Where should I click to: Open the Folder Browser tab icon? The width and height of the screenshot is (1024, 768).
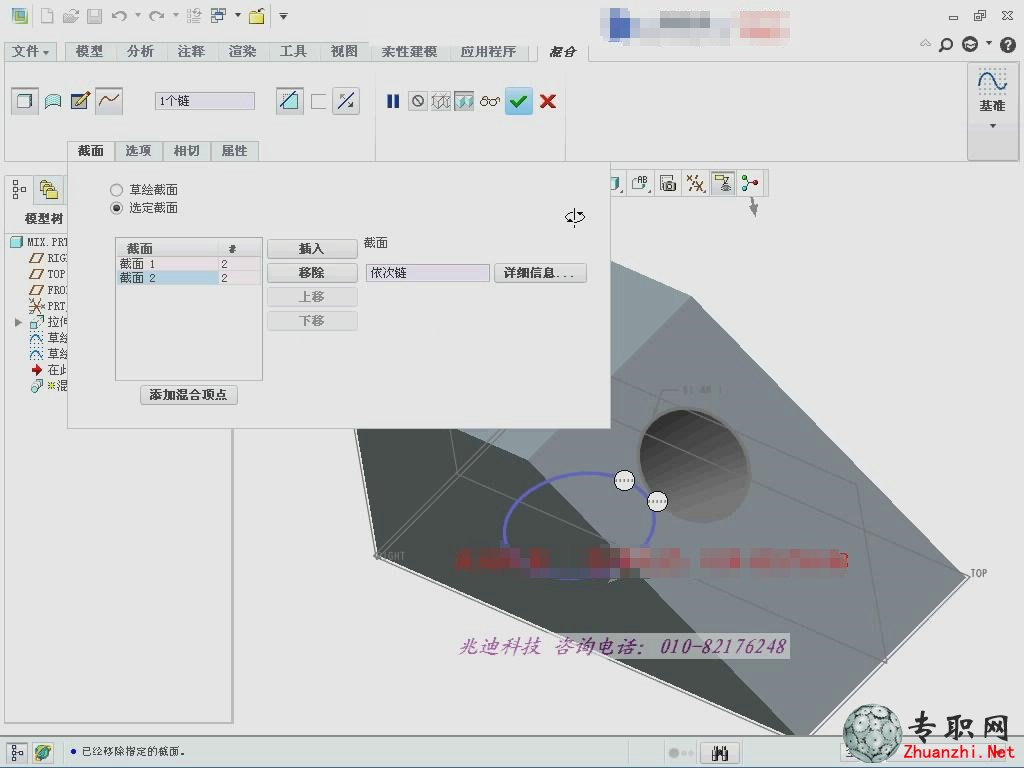click(49, 189)
